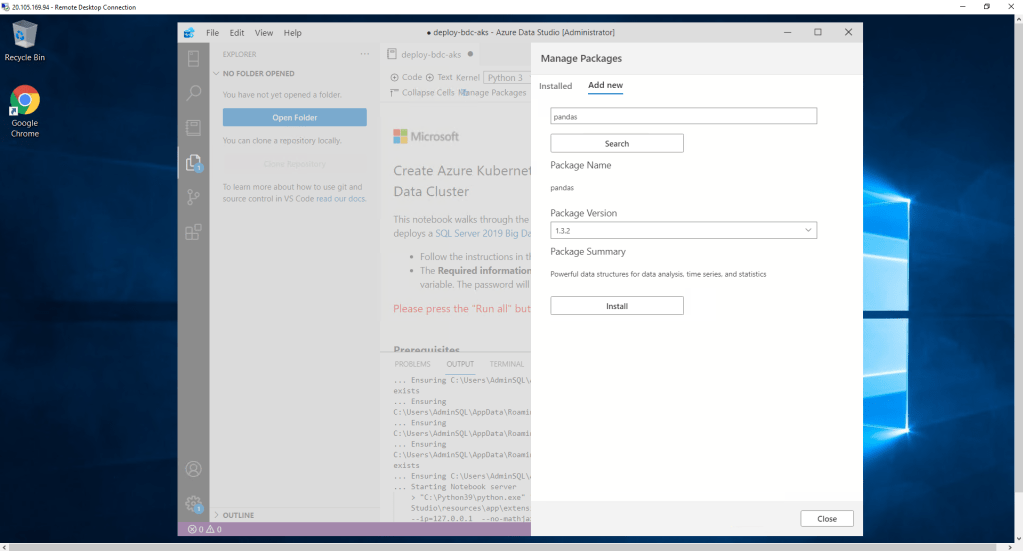Collapse the No Folder Opened section
Image resolution: width=1023 pixels, height=551 pixels.
[x=258, y=74]
